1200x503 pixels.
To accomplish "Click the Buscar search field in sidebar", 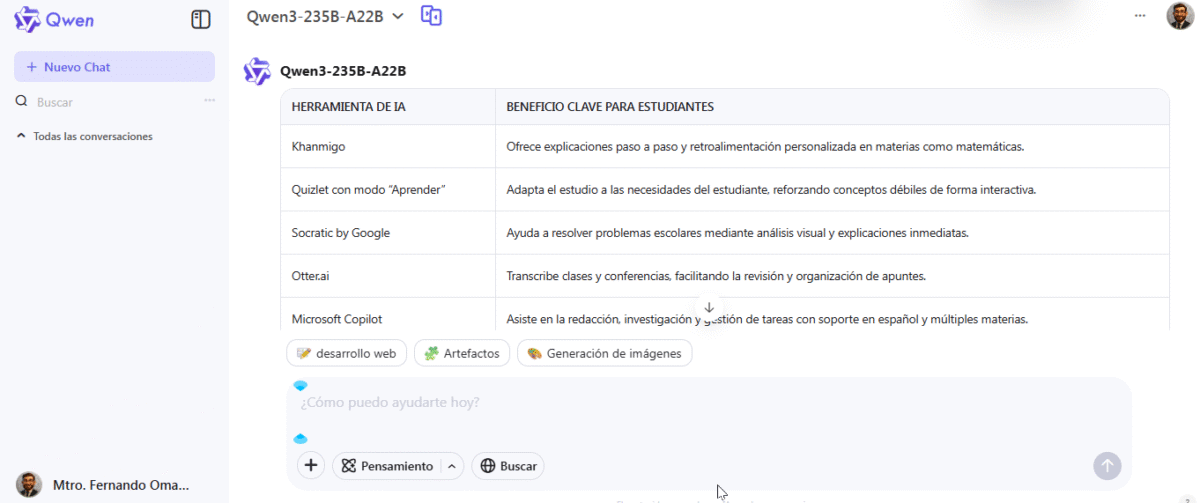I will click(x=110, y=102).
